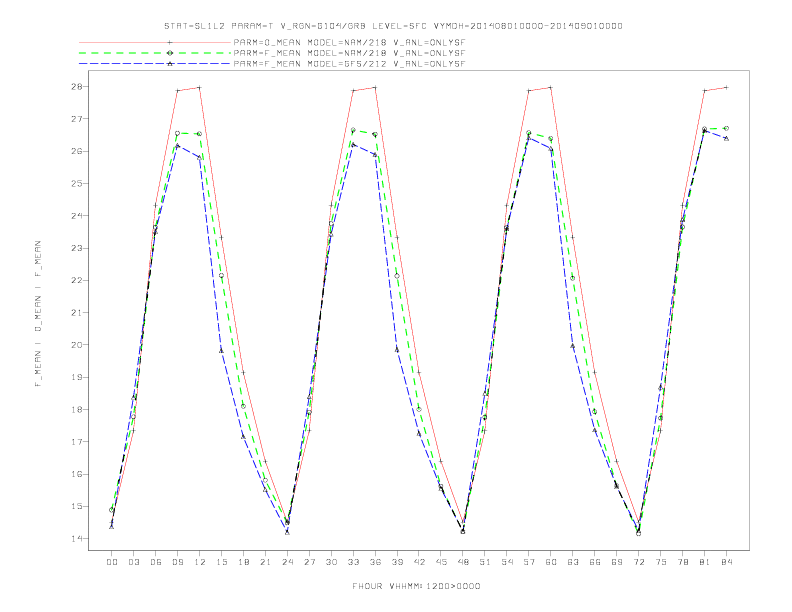Click the y-axis tick label 20
792x612 pixels.
click(77, 345)
